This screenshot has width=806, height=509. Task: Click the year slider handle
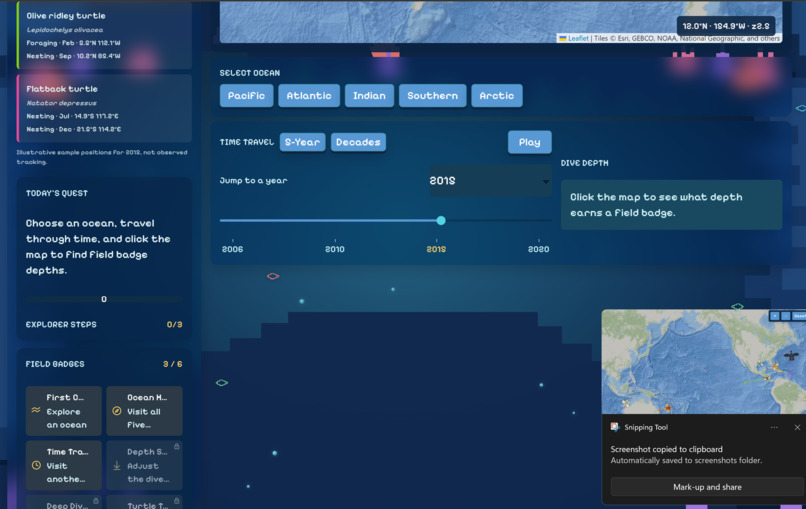click(x=441, y=221)
